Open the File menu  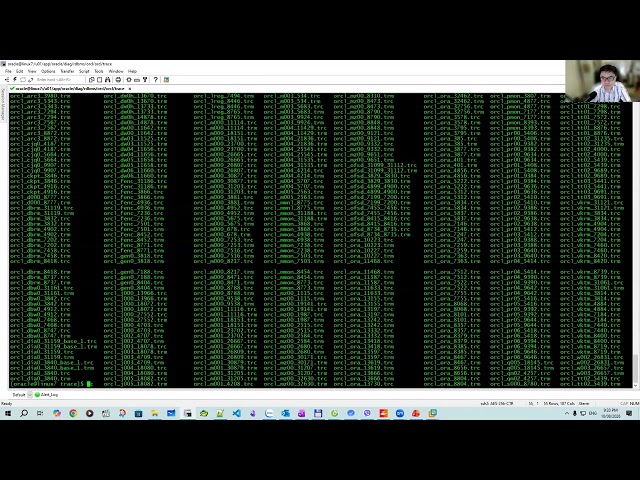coord(8,71)
